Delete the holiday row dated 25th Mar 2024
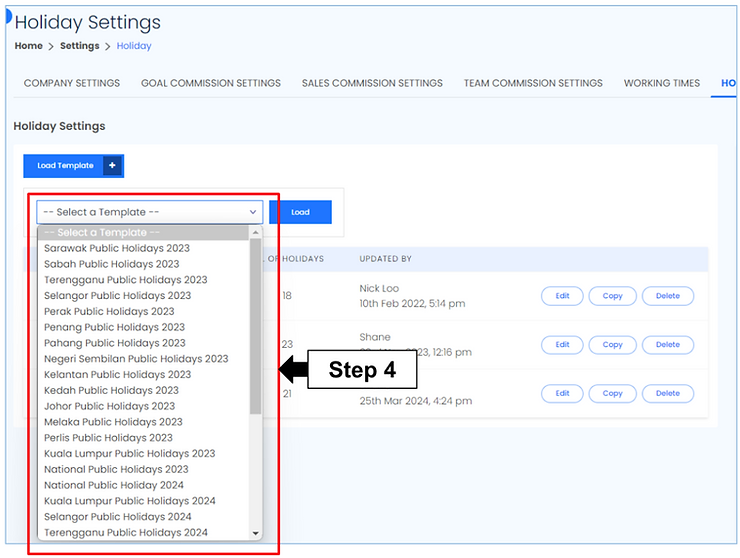The height and width of the screenshot is (558, 740). pos(667,394)
